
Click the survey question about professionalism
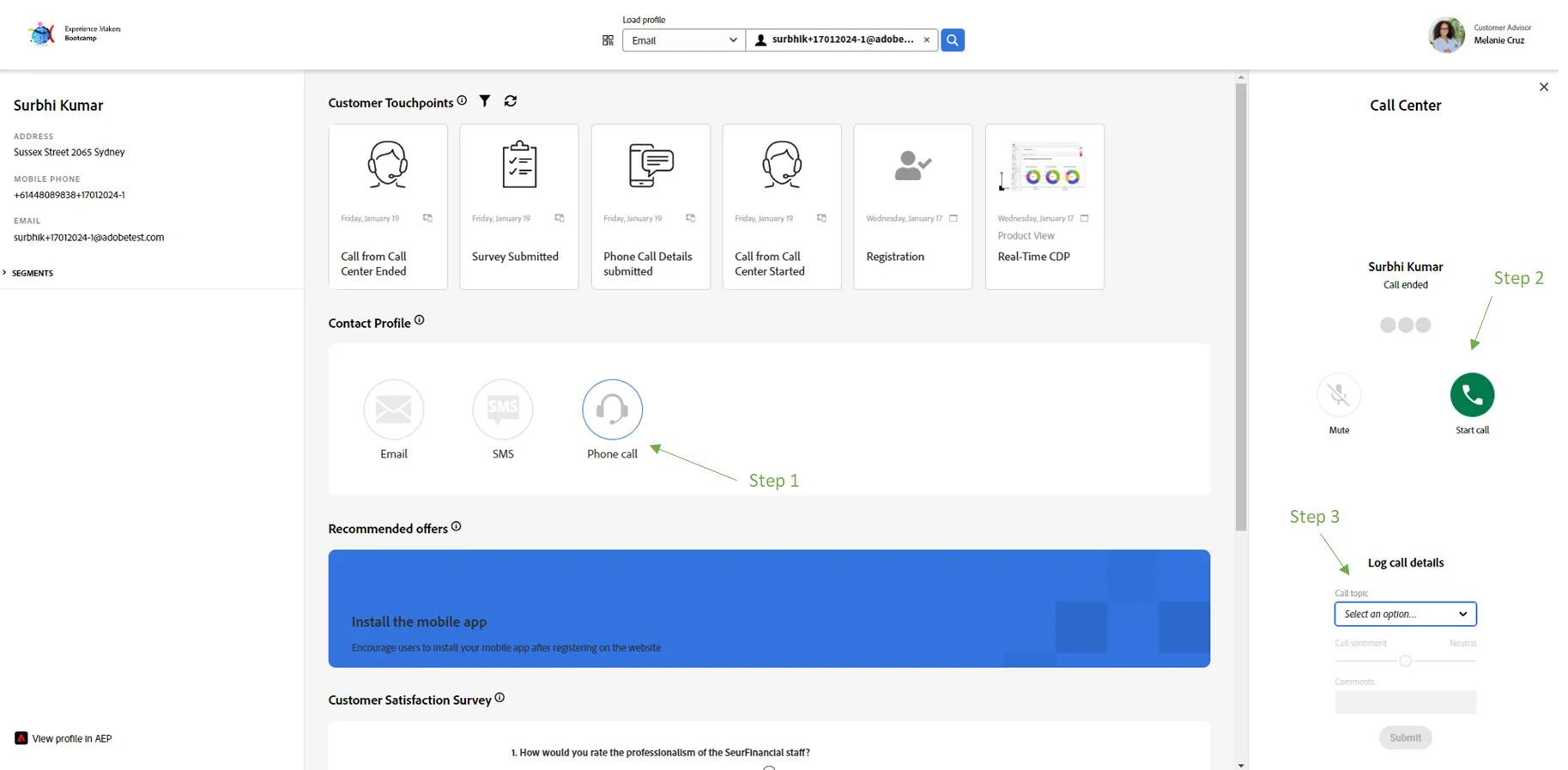point(661,753)
